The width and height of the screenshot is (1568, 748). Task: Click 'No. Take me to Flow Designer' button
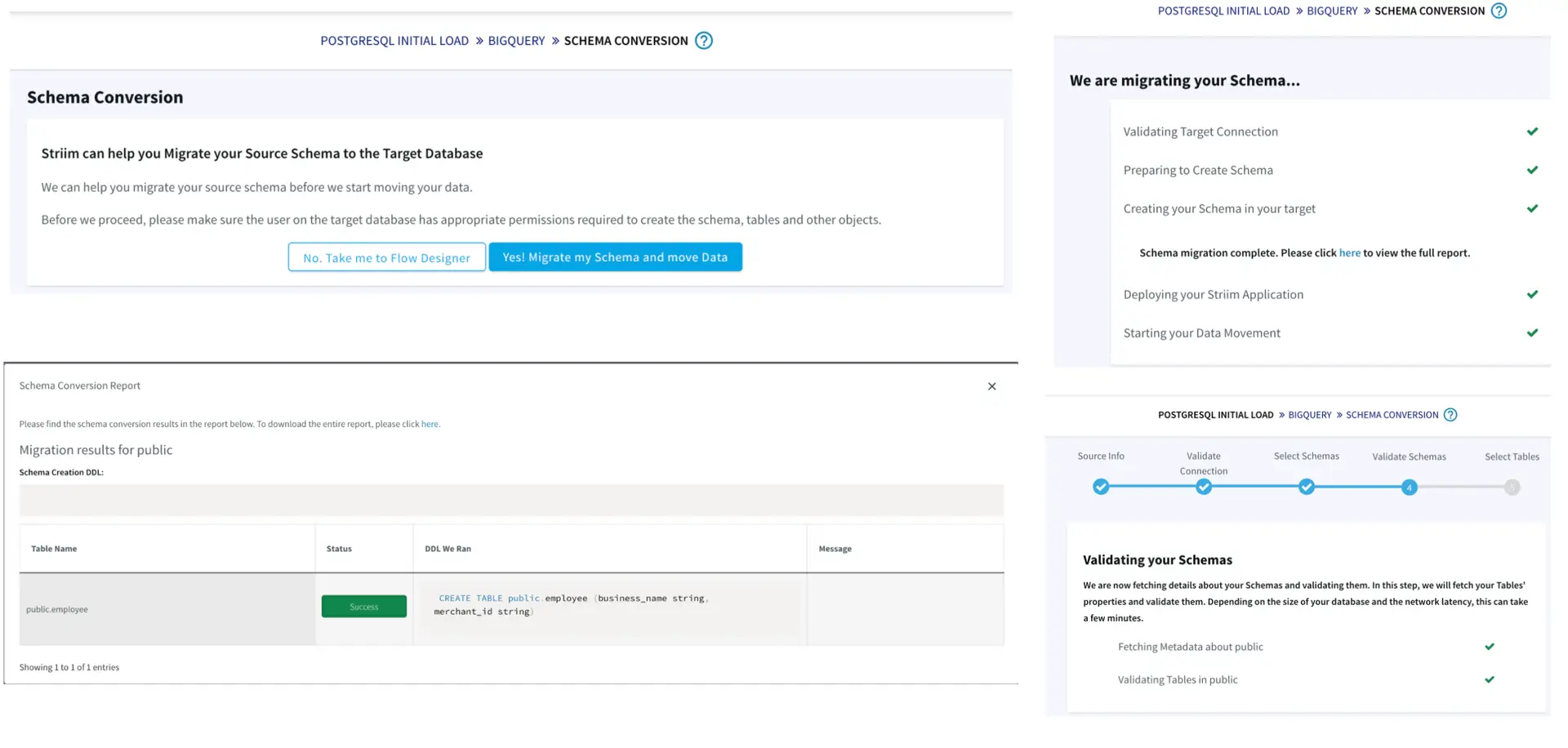[x=386, y=257]
